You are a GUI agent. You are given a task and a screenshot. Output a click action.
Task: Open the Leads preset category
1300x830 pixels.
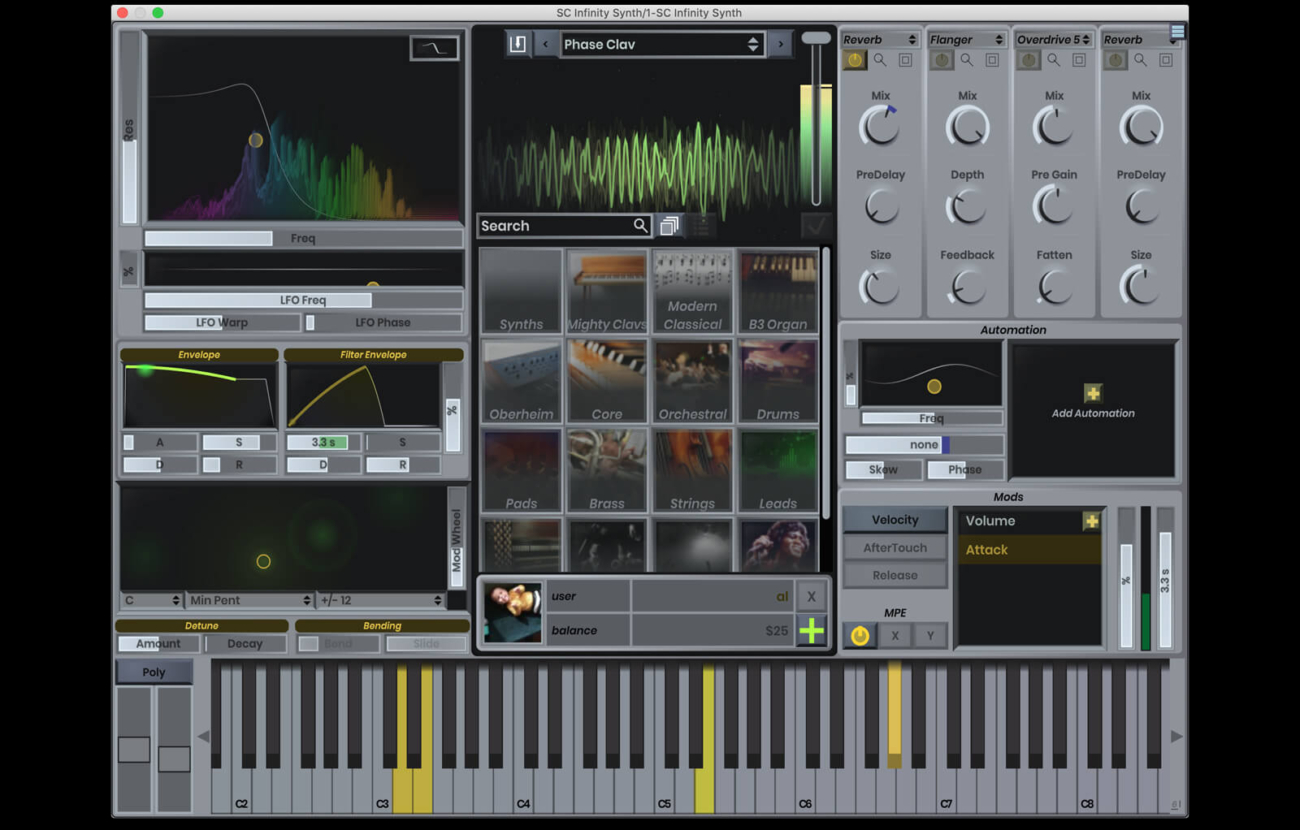tap(778, 471)
